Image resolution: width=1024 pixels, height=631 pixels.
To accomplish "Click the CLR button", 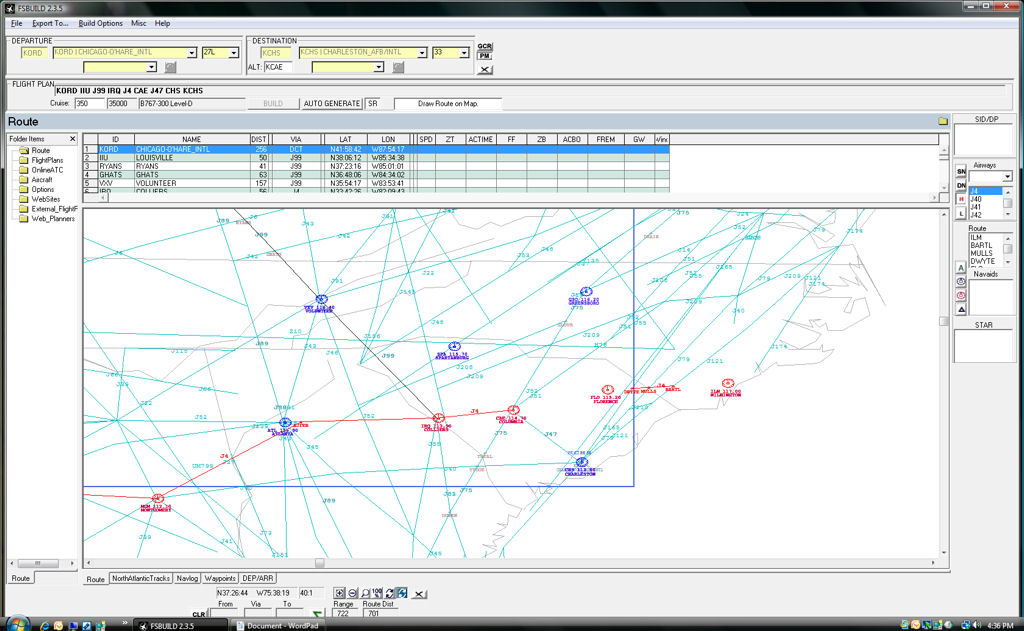I will click(x=199, y=614).
